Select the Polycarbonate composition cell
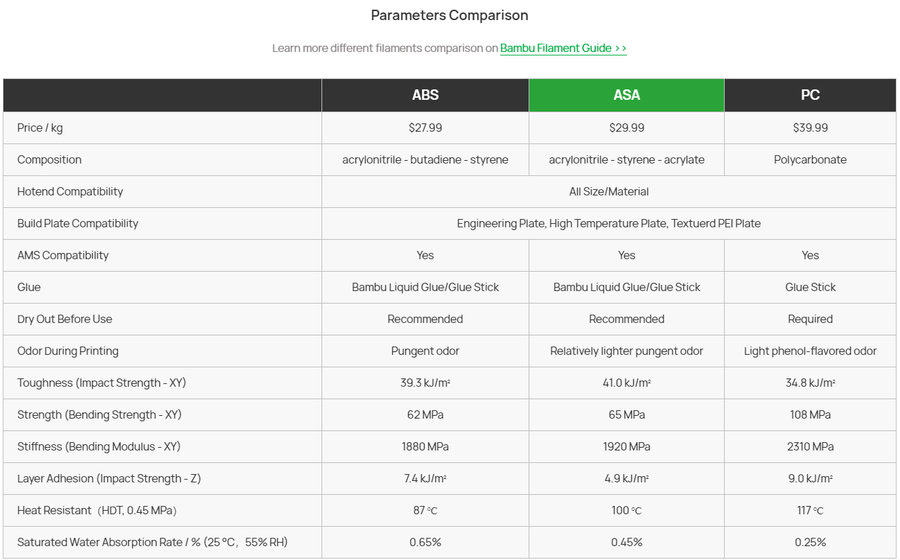The image size is (900, 560). (x=810, y=160)
